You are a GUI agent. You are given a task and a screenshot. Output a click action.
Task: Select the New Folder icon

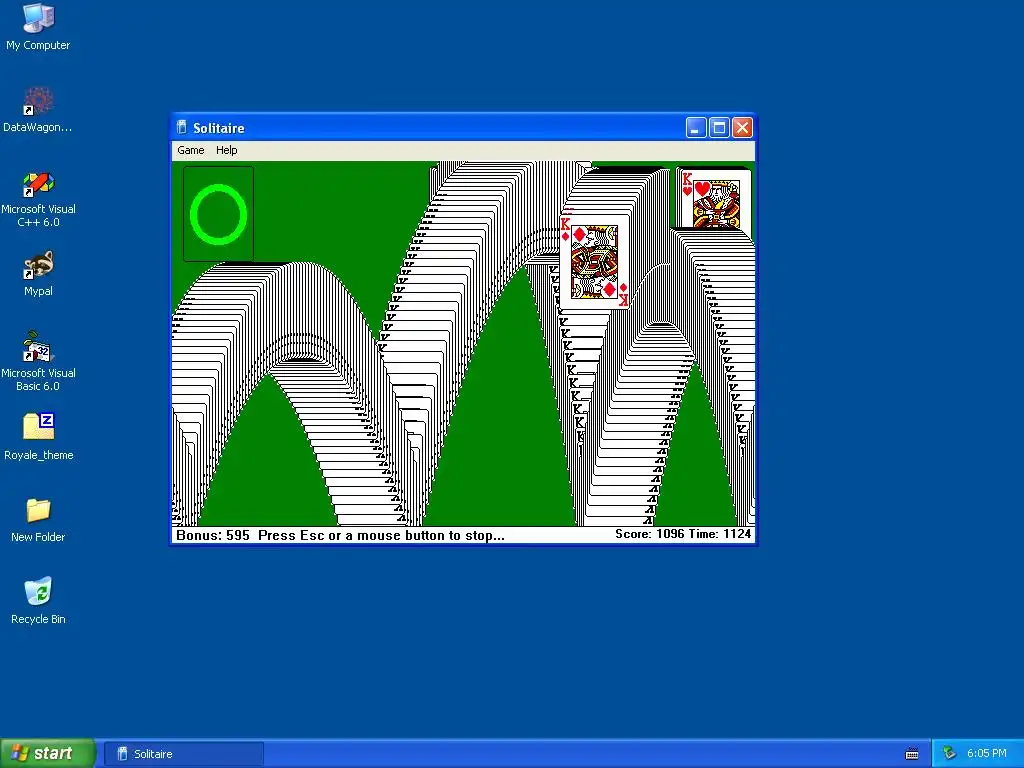click(x=38, y=519)
